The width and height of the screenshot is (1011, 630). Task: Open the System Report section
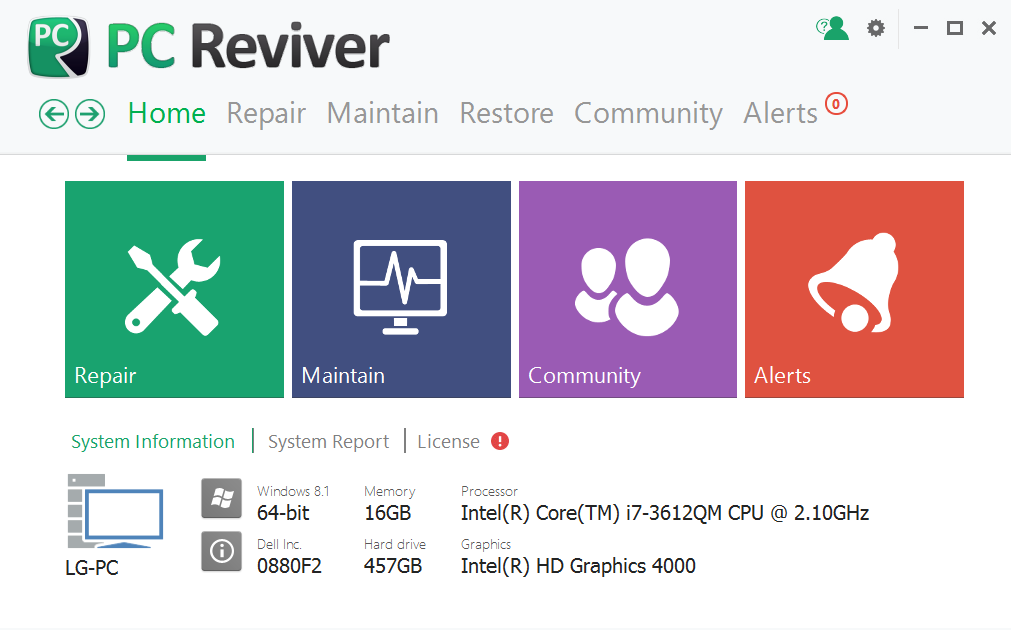(329, 442)
